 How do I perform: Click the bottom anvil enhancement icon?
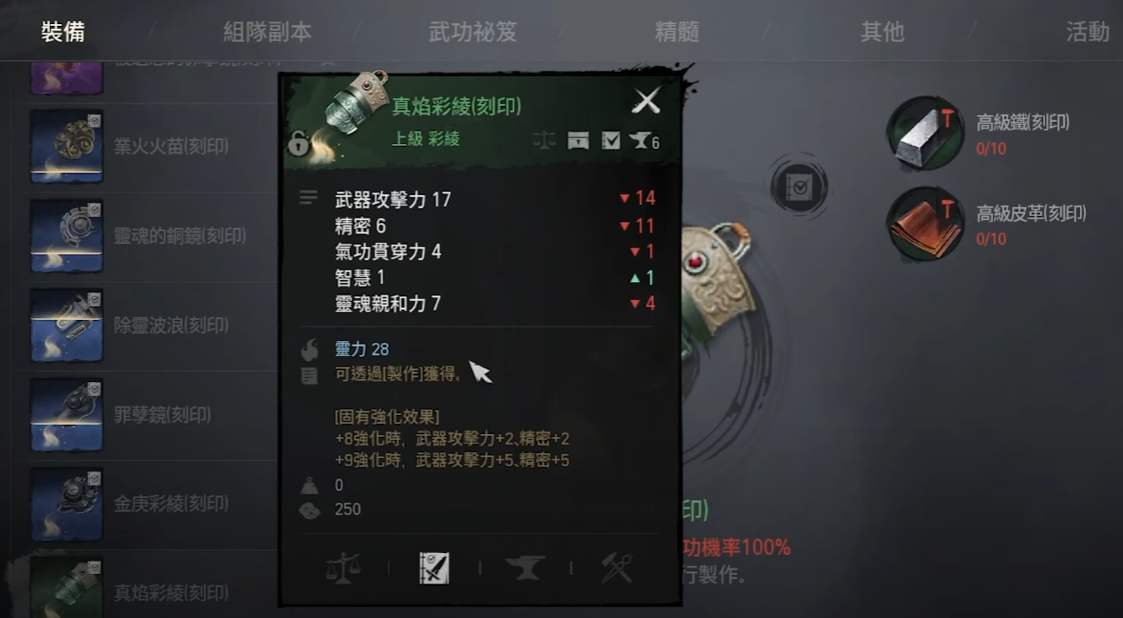click(x=525, y=568)
